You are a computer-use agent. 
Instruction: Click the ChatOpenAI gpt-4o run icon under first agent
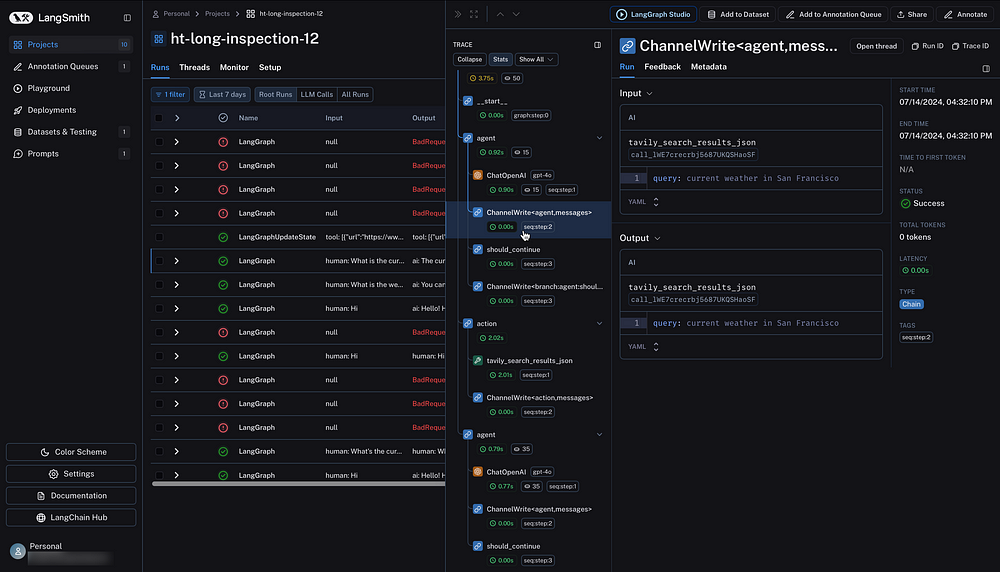click(x=478, y=175)
